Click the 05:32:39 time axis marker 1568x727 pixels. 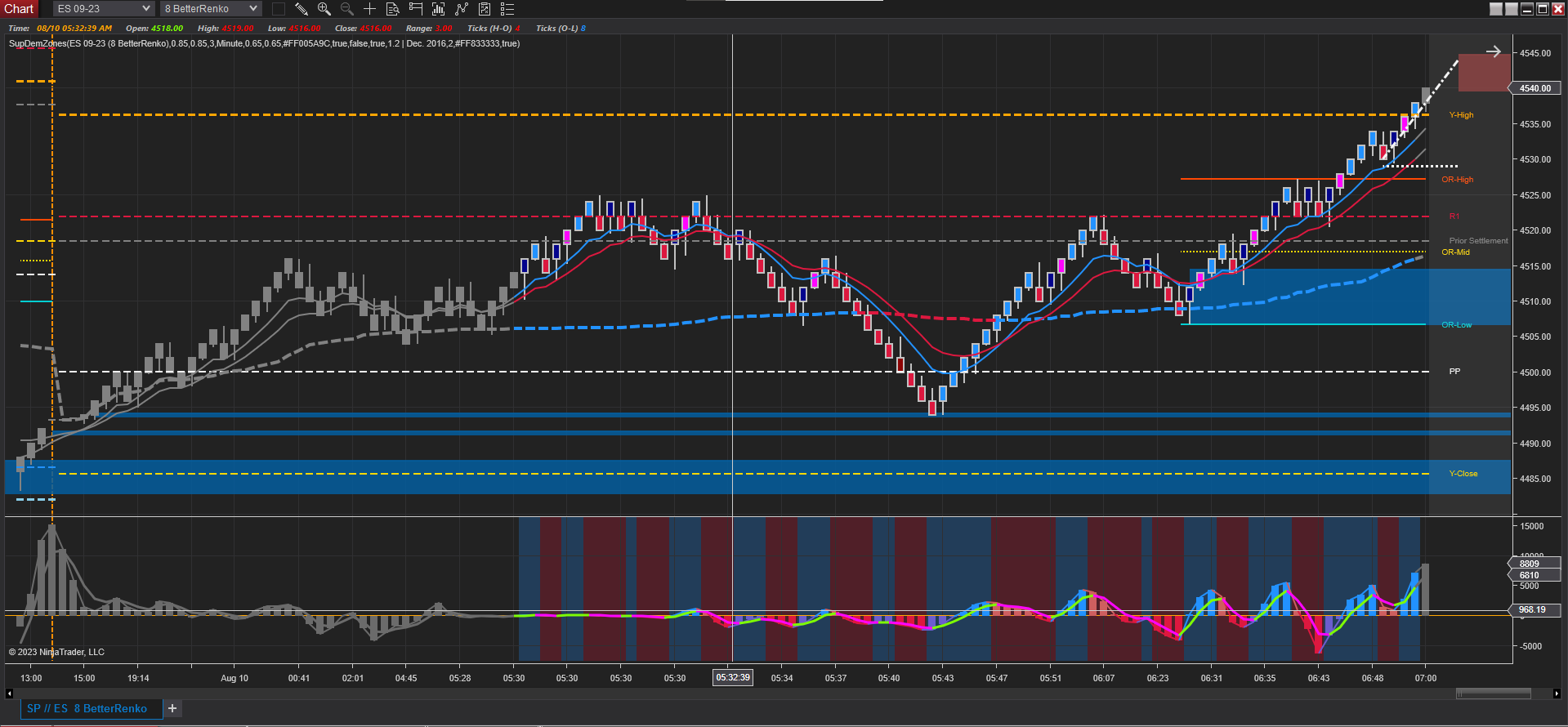coord(733,677)
